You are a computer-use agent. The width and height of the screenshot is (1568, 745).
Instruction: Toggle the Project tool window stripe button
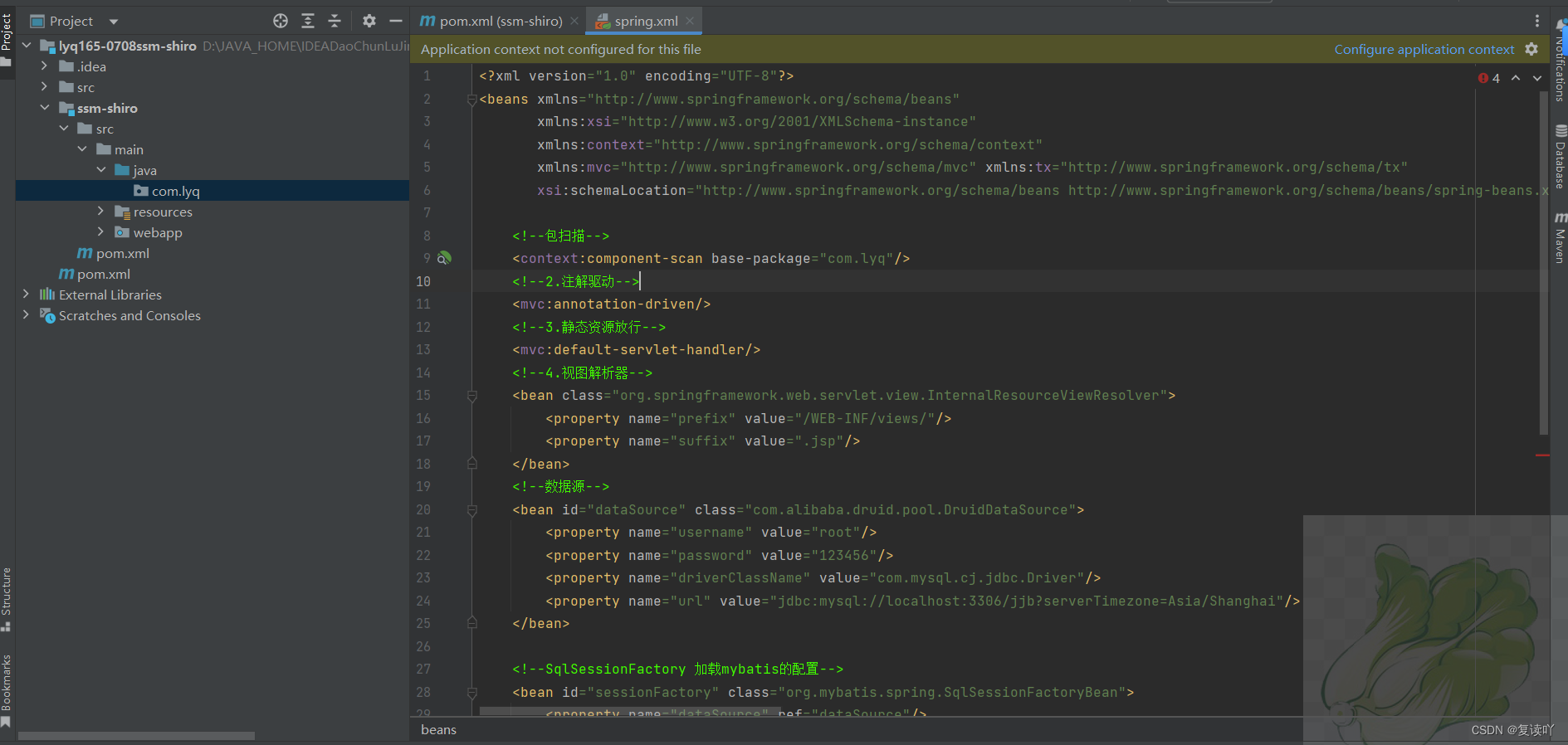pos(7,40)
